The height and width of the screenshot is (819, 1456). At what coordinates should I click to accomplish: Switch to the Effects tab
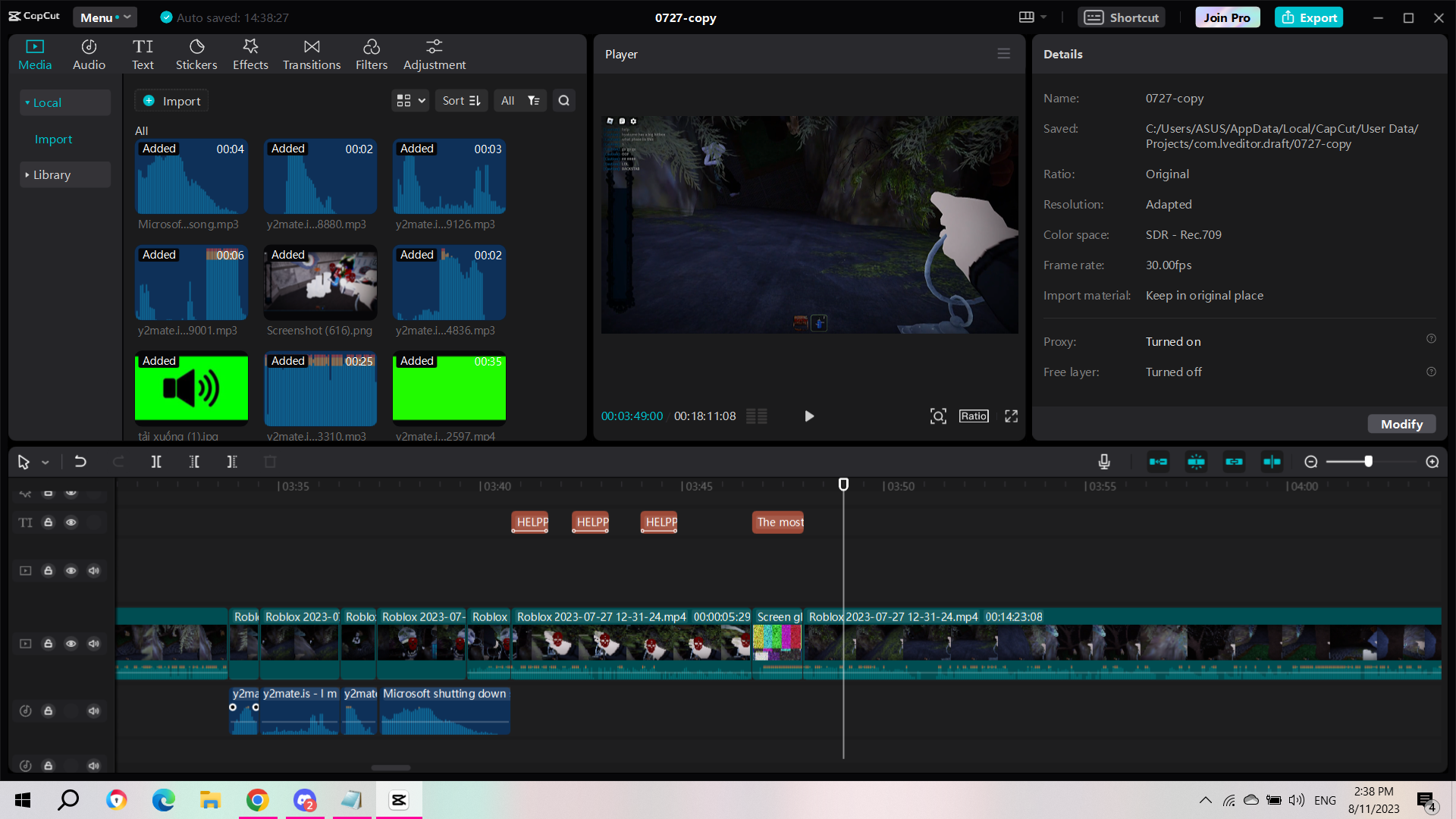250,55
